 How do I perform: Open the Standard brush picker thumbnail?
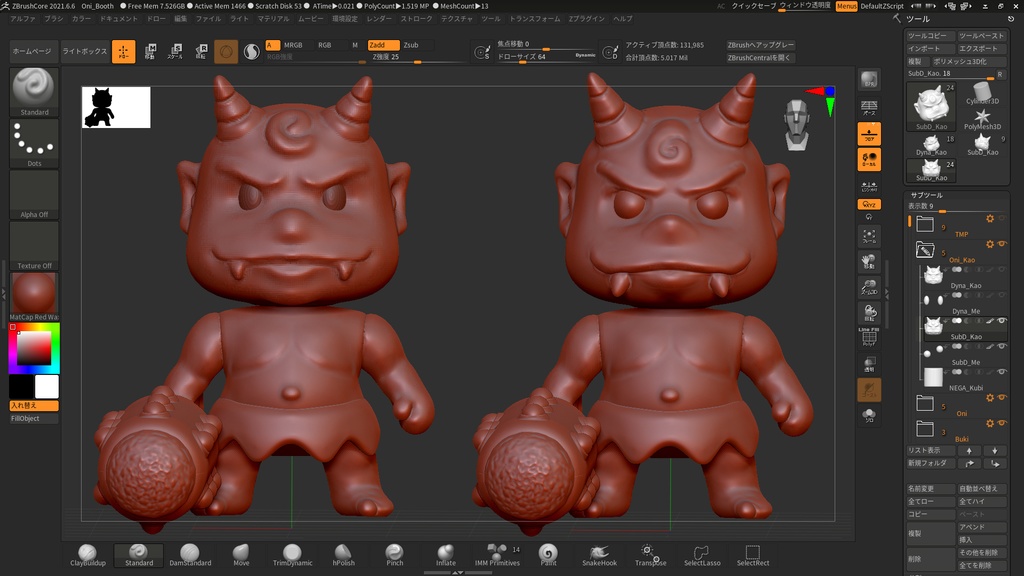(x=34, y=92)
